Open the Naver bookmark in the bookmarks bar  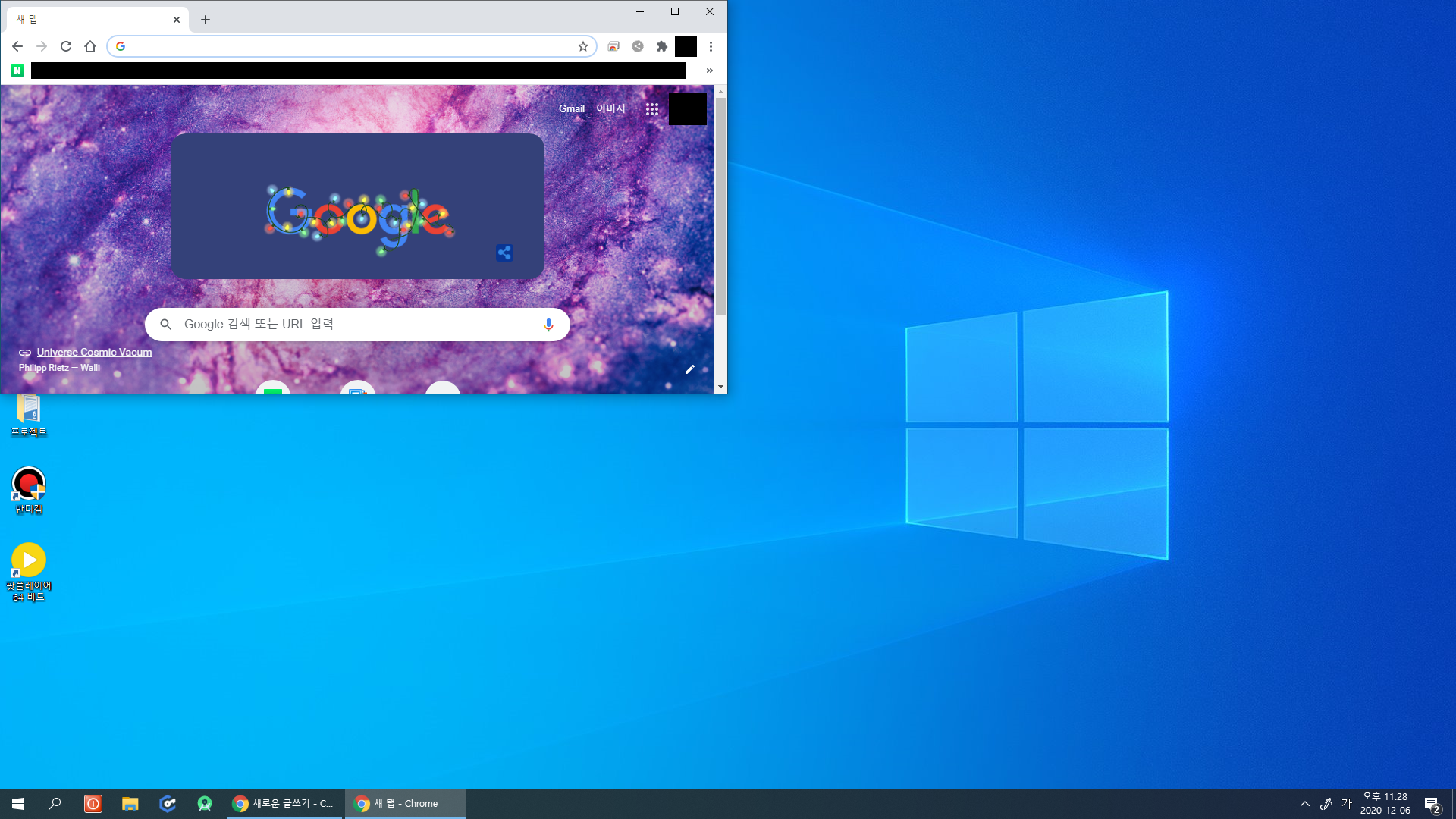[17, 71]
